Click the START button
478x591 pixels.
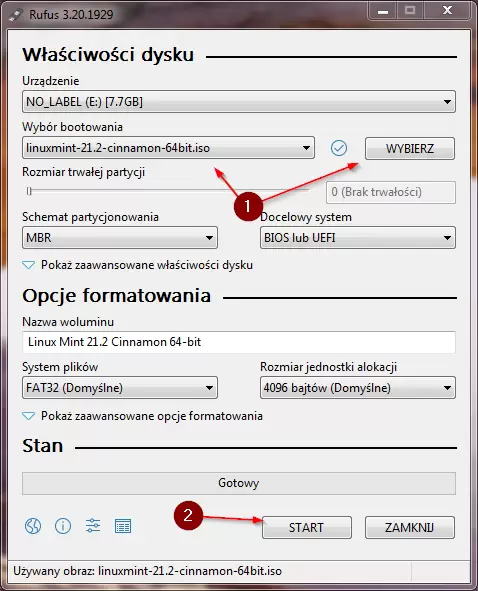306,527
